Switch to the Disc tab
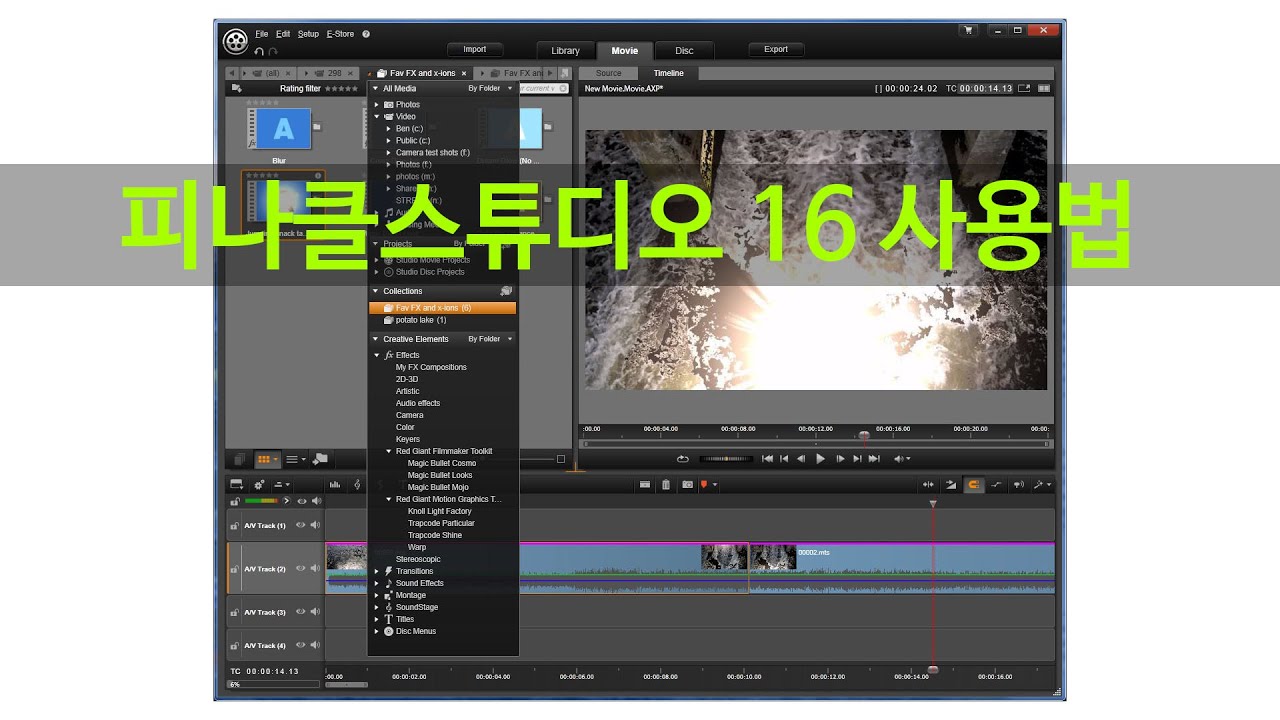The height and width of the screenshot is (720, 1280). coord(684,51)
